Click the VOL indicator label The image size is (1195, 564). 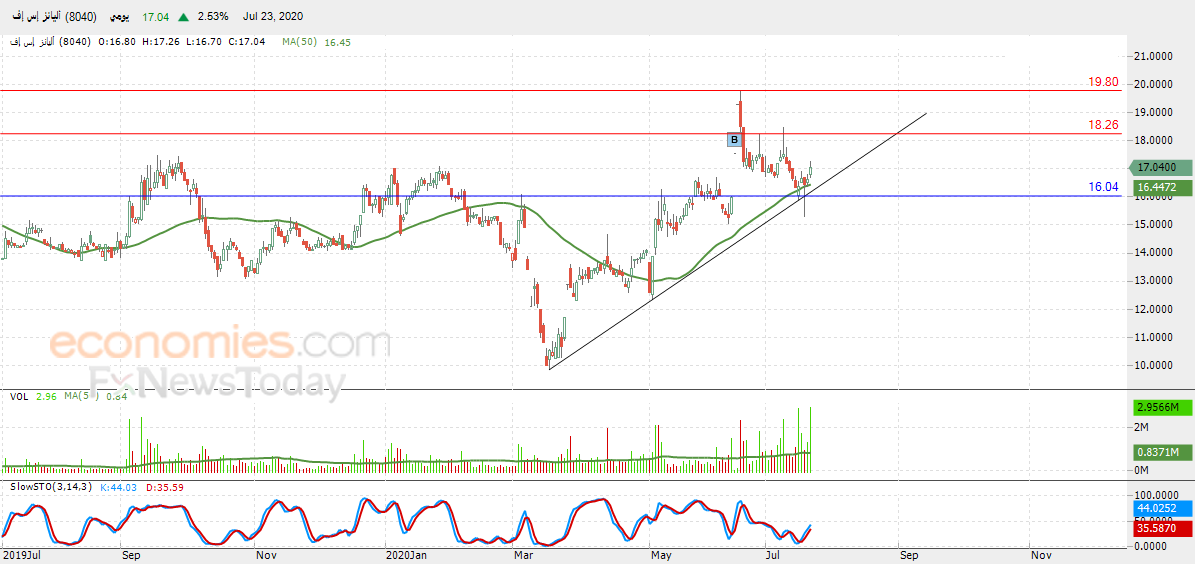click(19, 396)
